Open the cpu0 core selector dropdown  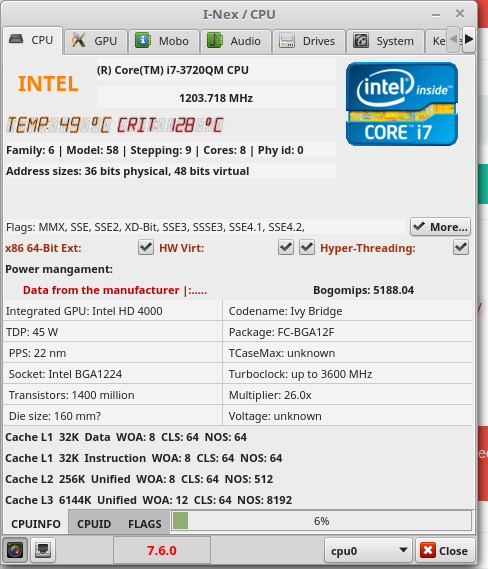click(368, 551)
